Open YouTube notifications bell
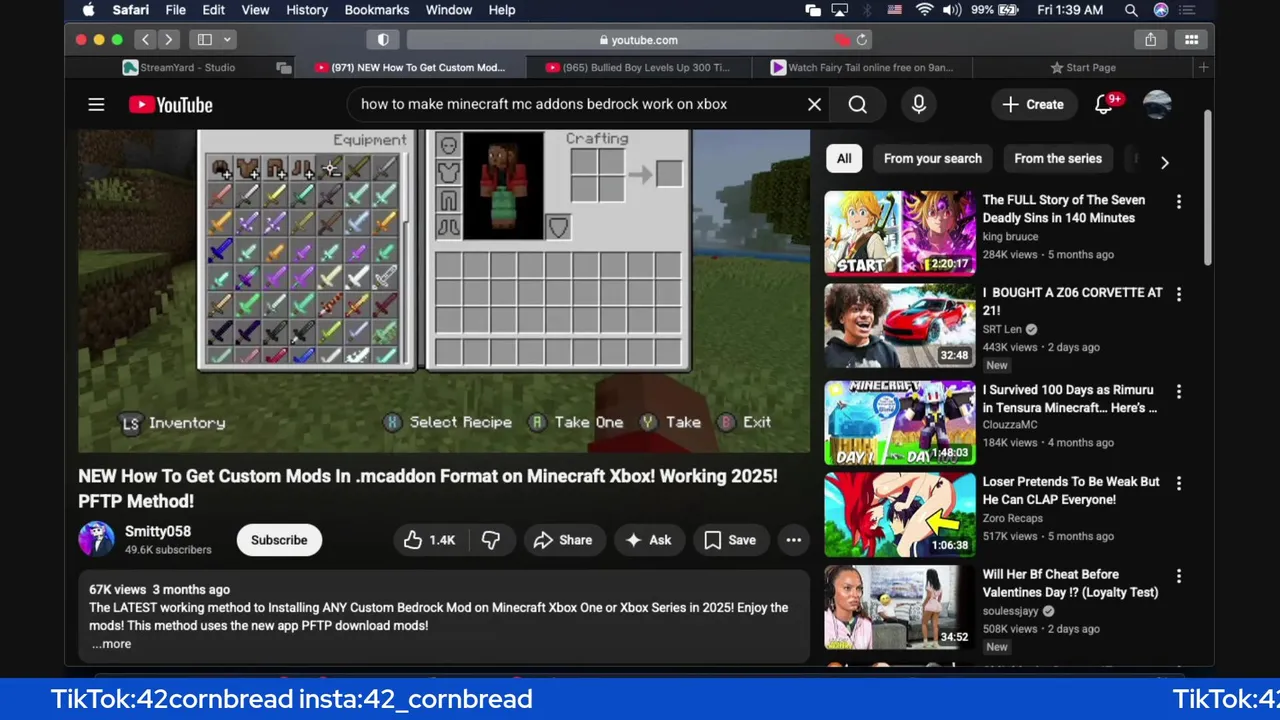 (1105, 104)
